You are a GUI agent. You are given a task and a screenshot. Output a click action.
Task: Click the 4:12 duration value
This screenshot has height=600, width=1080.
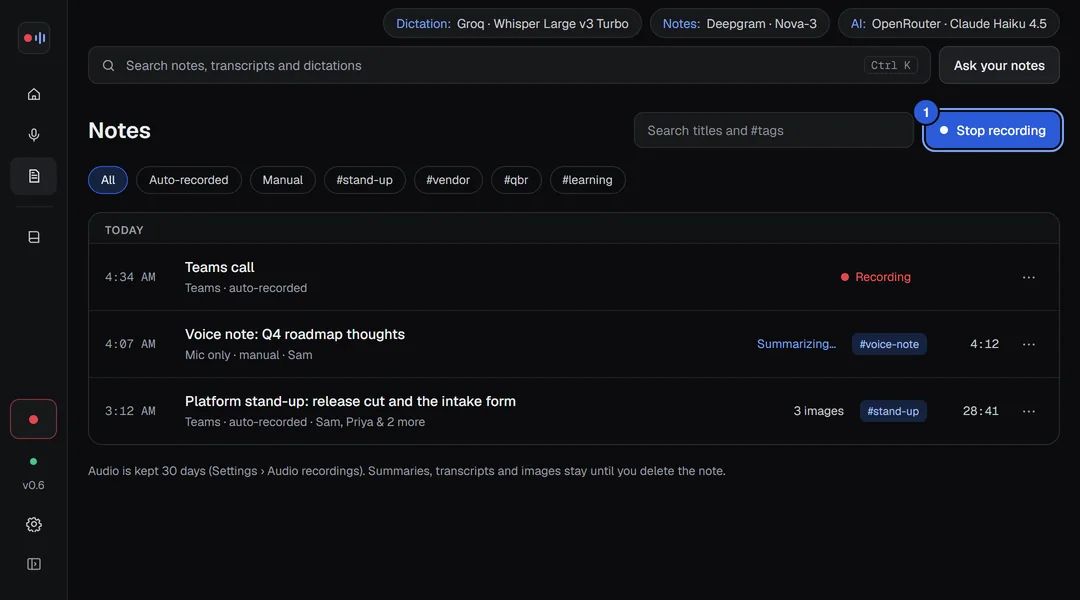coord(984,344)
